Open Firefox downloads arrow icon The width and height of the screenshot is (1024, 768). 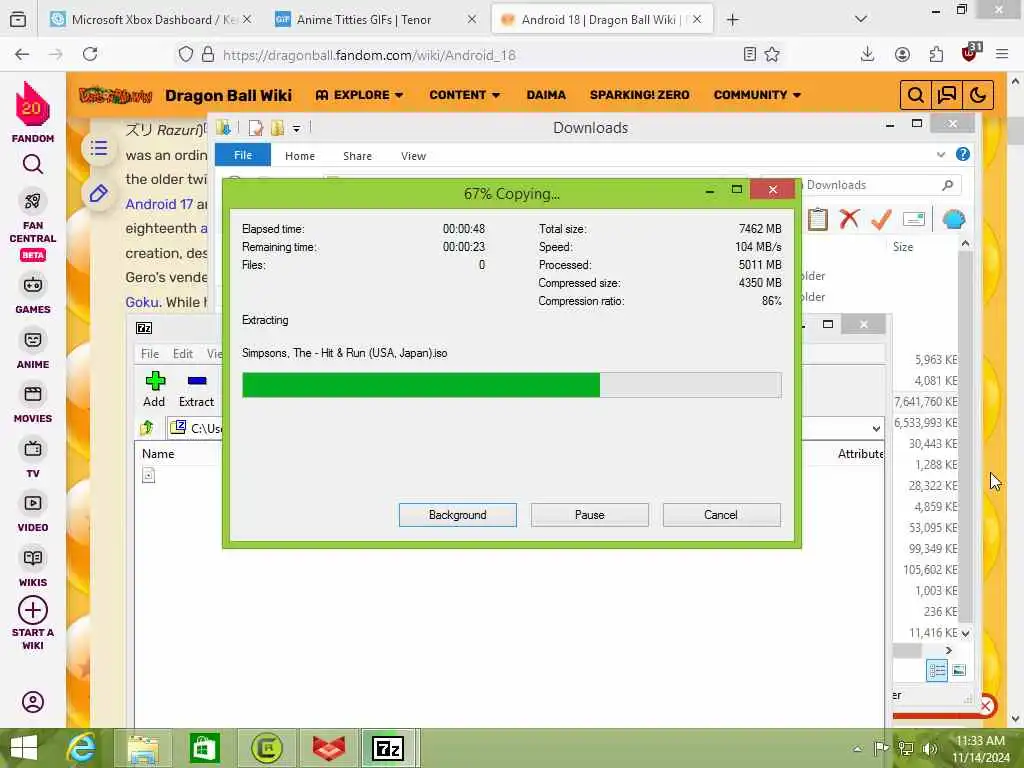pos(867,54)
